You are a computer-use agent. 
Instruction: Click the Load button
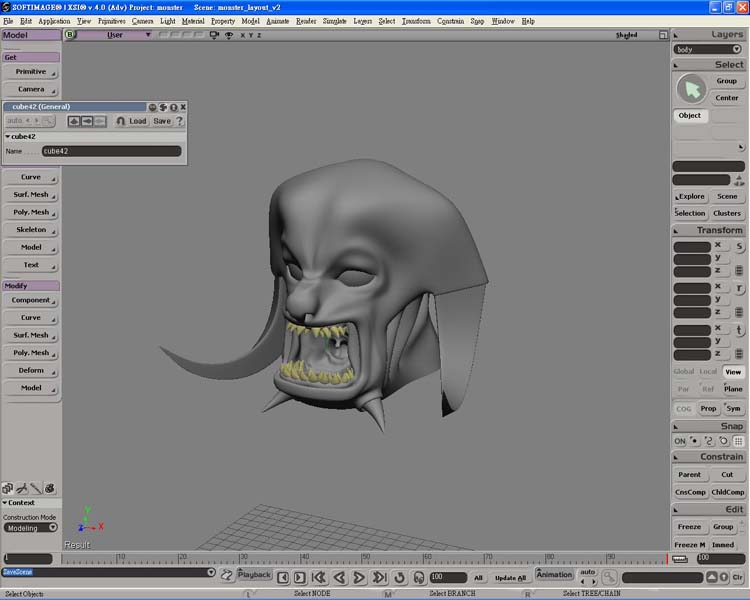[x=138, y=121]
